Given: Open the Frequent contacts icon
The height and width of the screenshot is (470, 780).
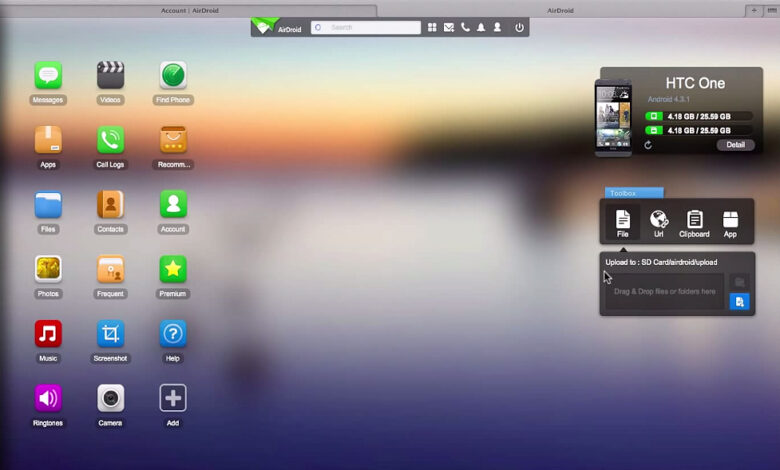Looking at the screenshot, I should click(x=110, y=269).
